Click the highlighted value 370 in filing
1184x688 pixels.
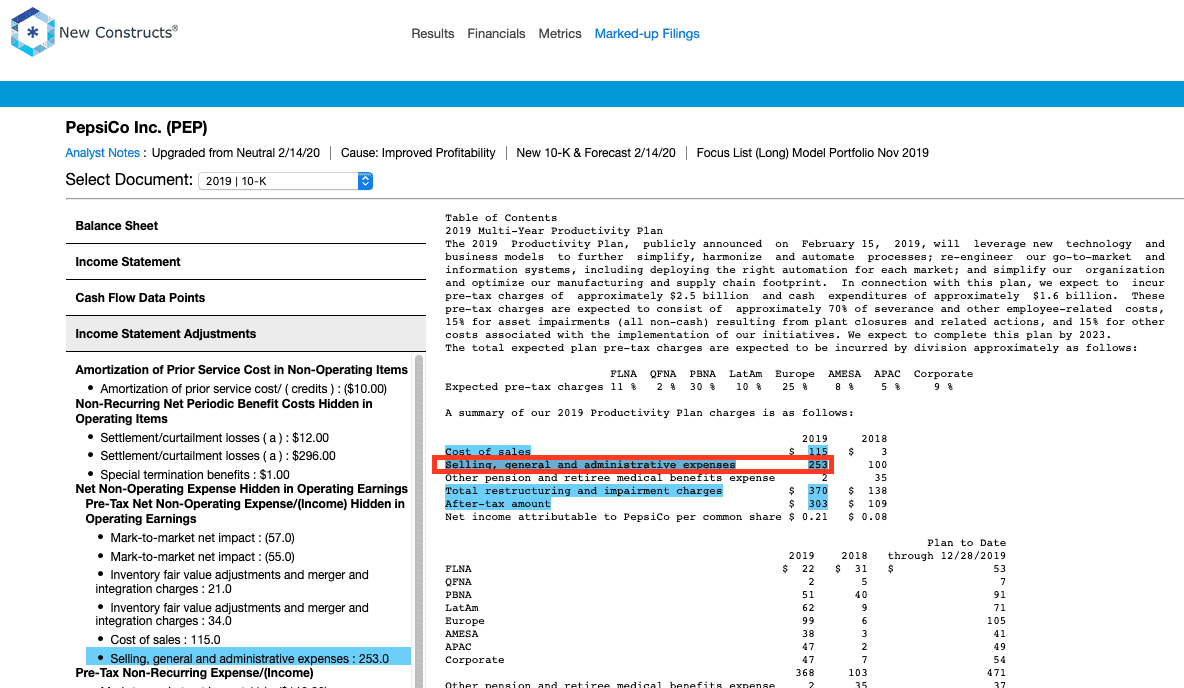point(818,491)
